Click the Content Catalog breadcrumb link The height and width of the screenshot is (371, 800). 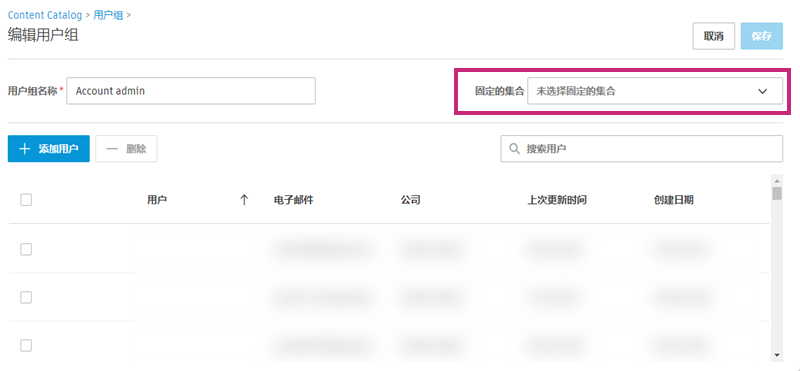coord(45,15)
